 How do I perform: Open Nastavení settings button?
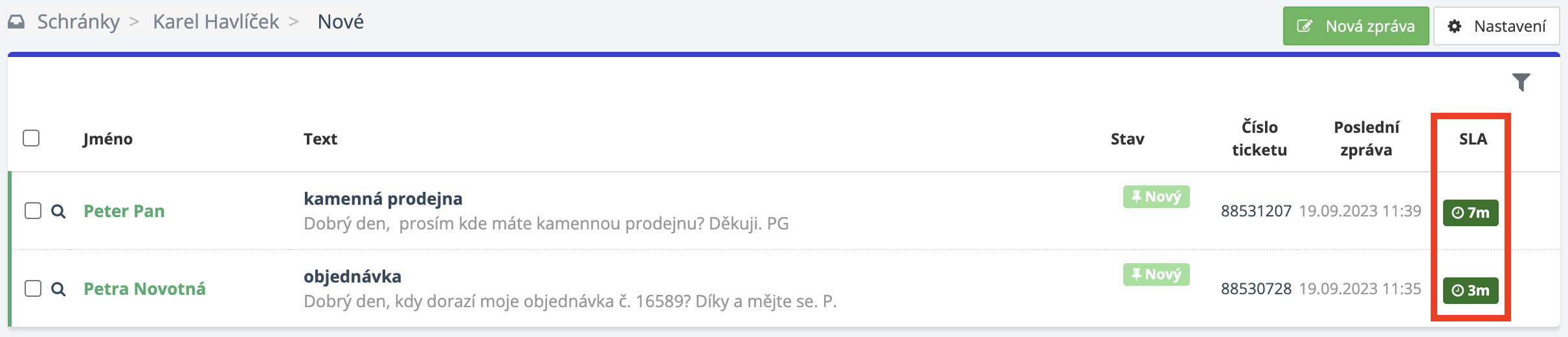point(1496,26)
